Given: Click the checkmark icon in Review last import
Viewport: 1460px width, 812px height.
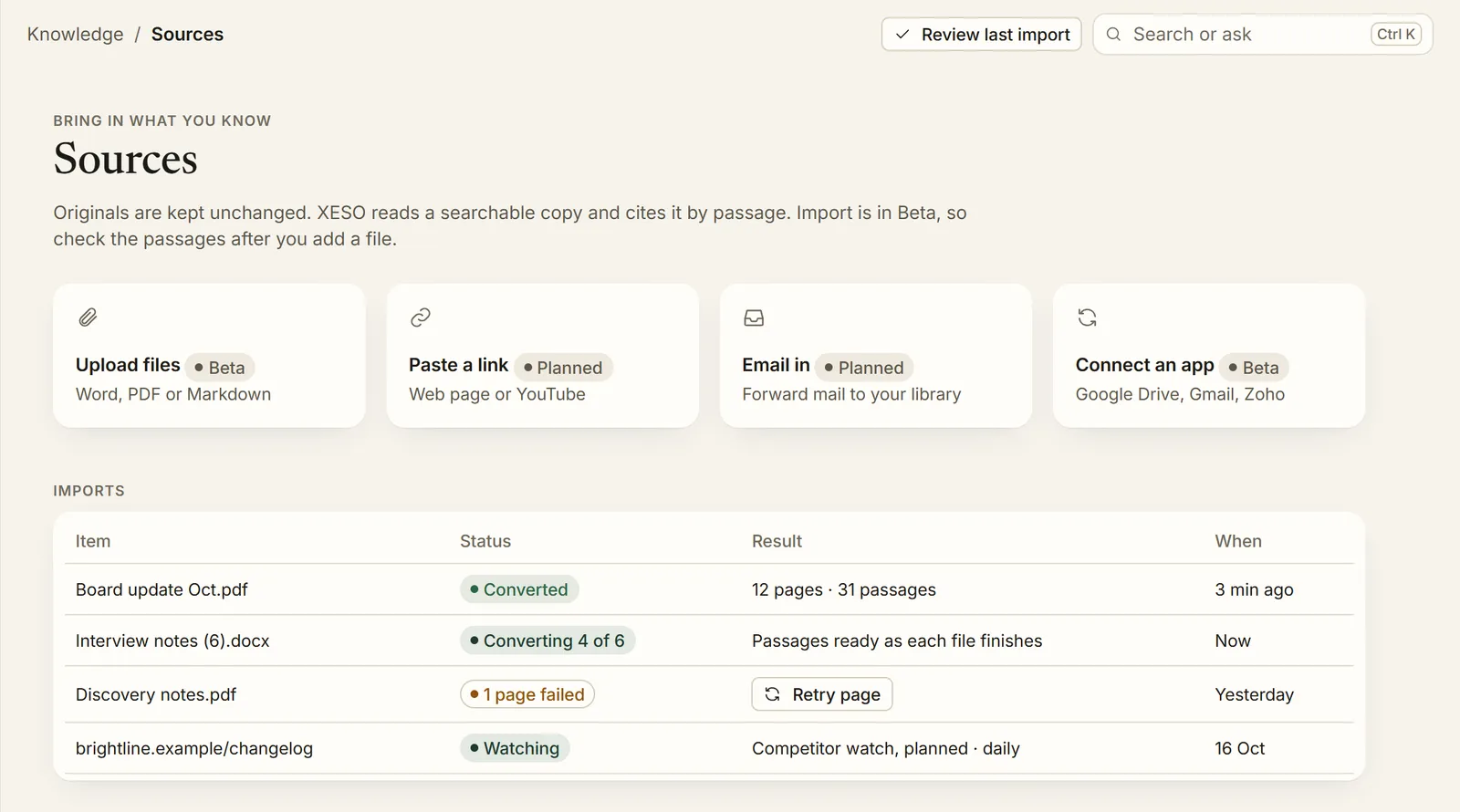Looking at the screenshot, I should tap(902, 35).
